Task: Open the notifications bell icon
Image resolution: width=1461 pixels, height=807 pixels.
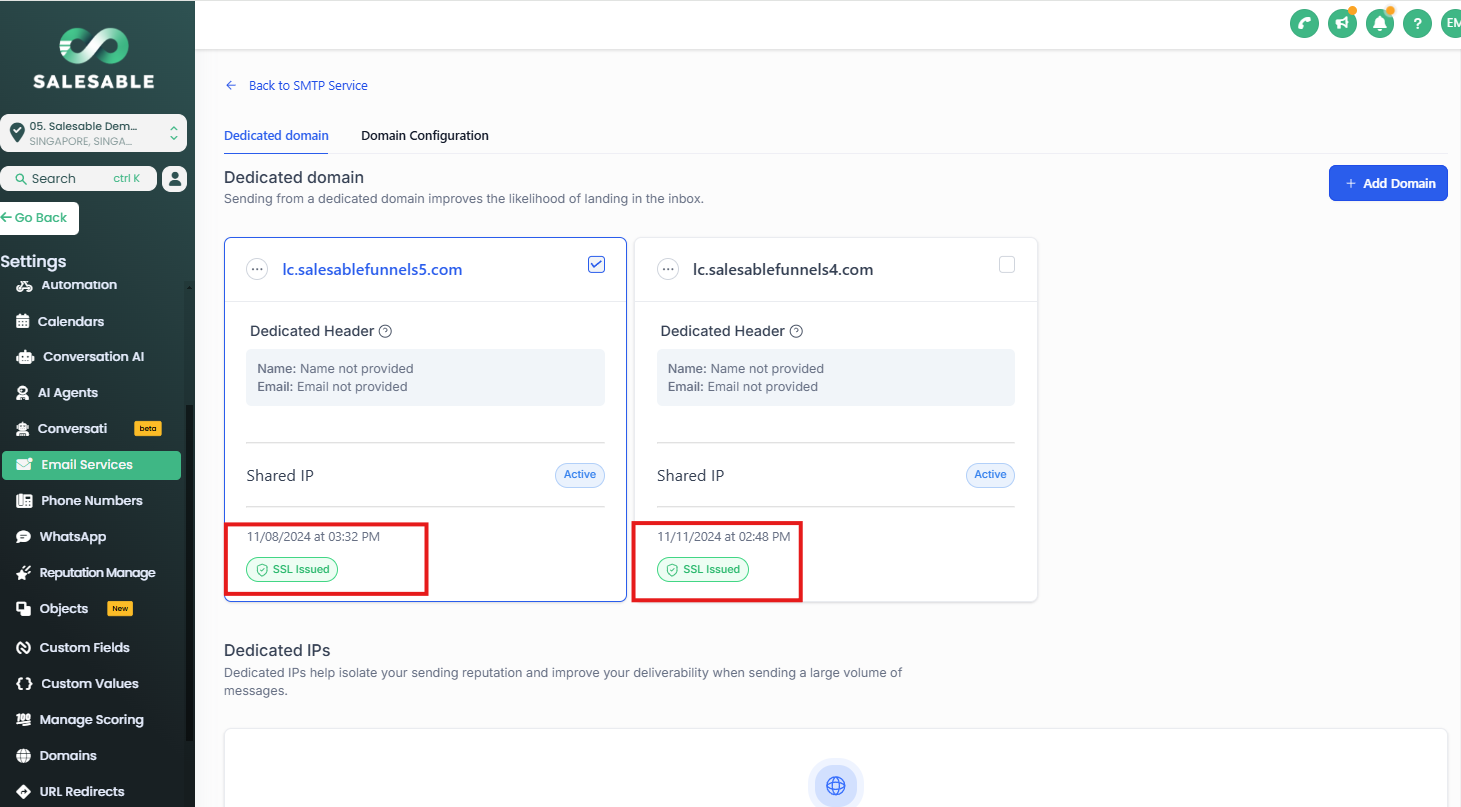Action: [1380, 23]
